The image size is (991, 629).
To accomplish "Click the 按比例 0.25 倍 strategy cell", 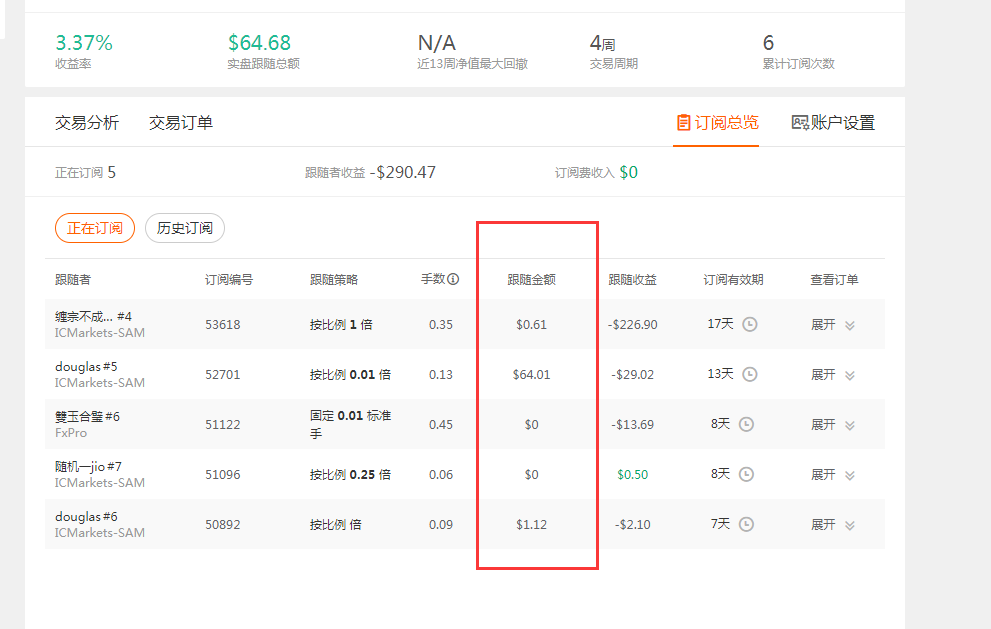I will coord(350,474).
